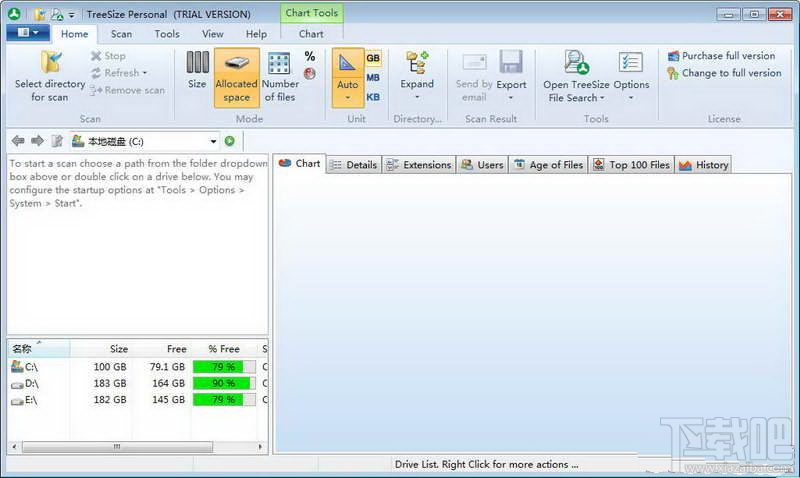Switch mode to Number of files
The height and width of the screenshot is (478, 800).
280,77
